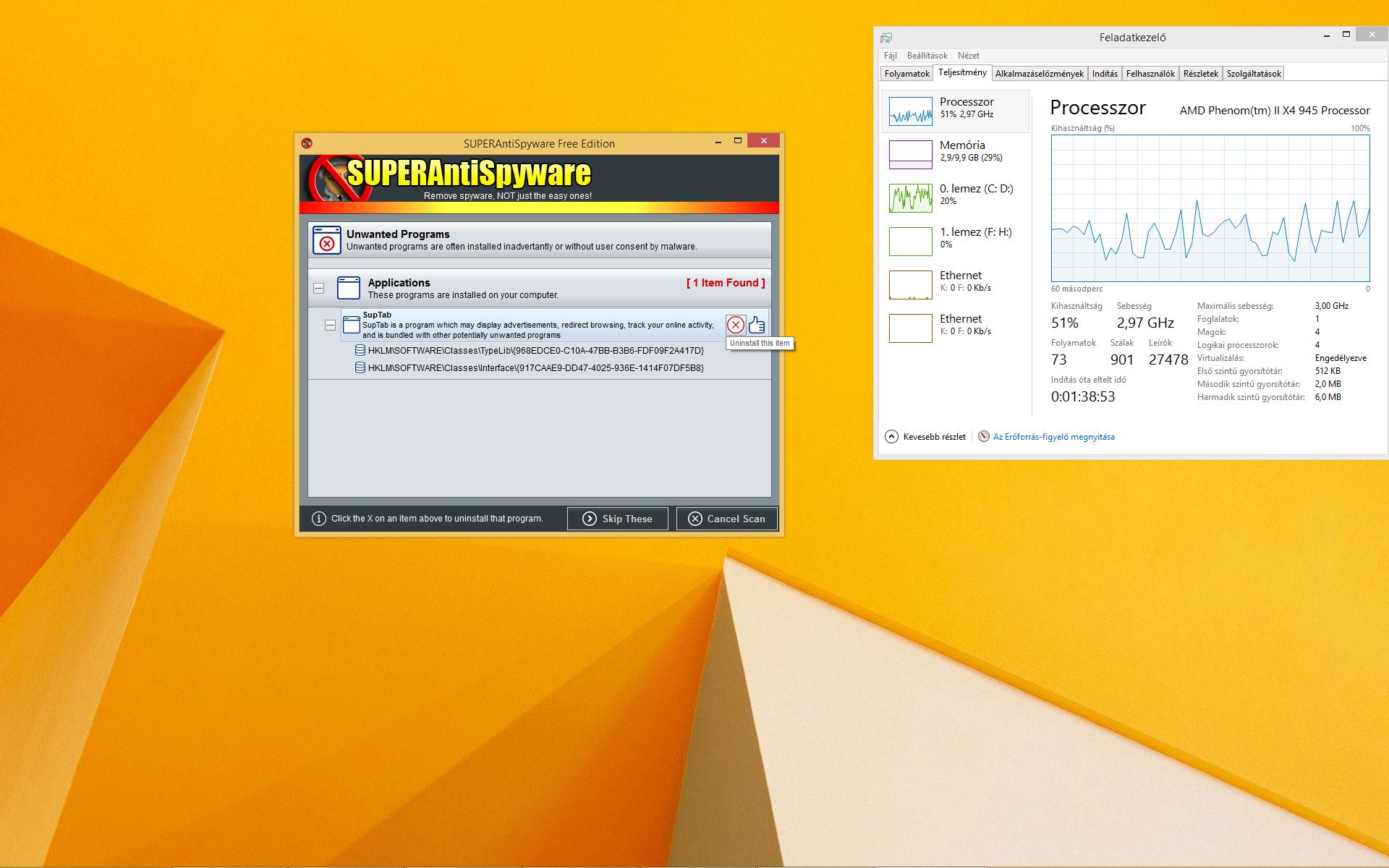Open the Szolgáltatások tab

click(1253, 74)
